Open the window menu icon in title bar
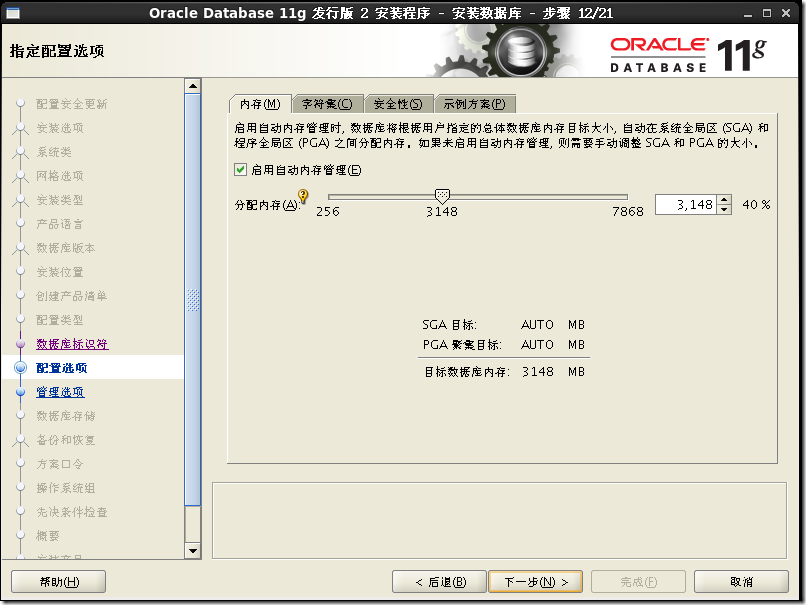 point(12,13)
